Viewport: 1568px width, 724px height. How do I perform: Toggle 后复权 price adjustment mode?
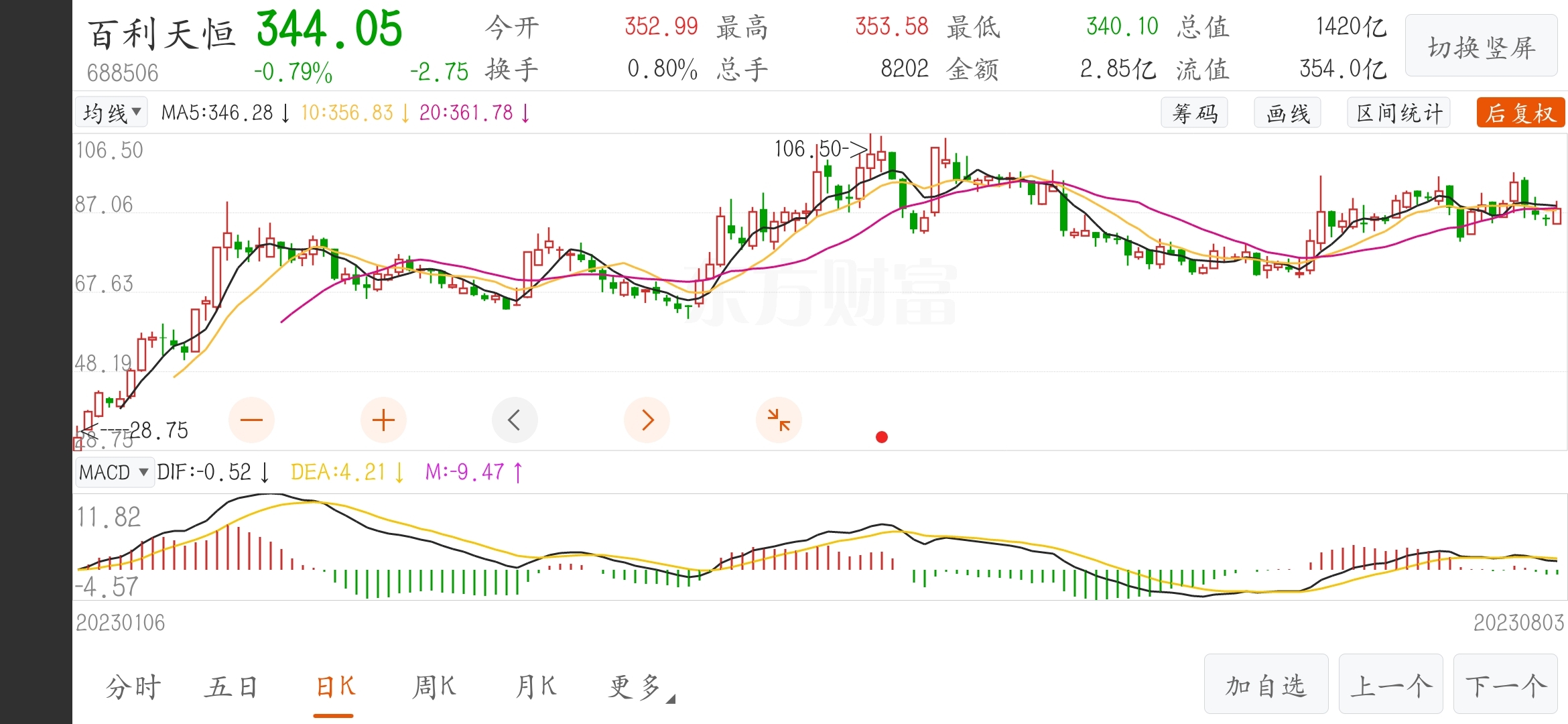[1520, 113]
